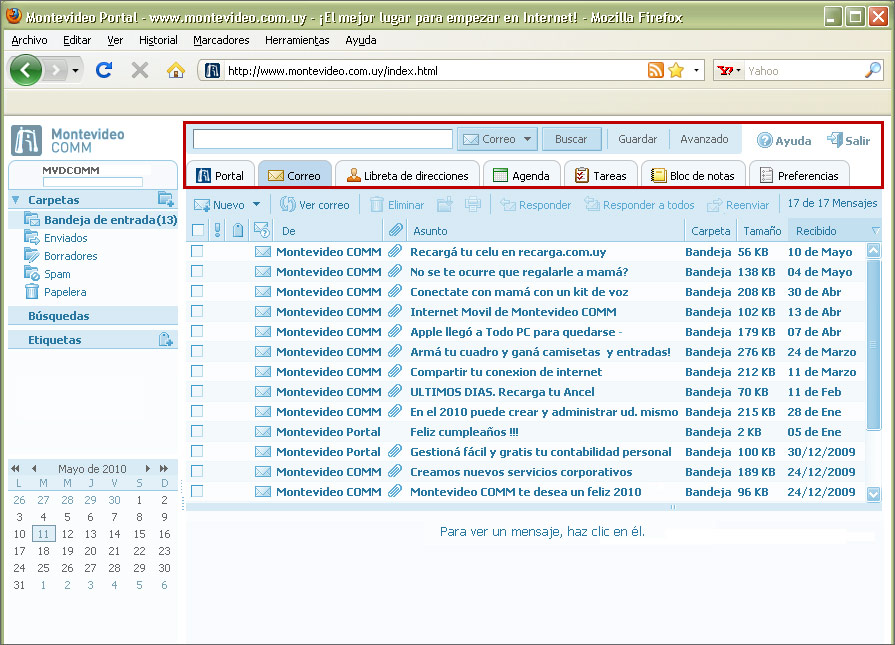Collapse the Carpetas folder section
The width and height of the screenshot is (895, 645).
point(15,200)
